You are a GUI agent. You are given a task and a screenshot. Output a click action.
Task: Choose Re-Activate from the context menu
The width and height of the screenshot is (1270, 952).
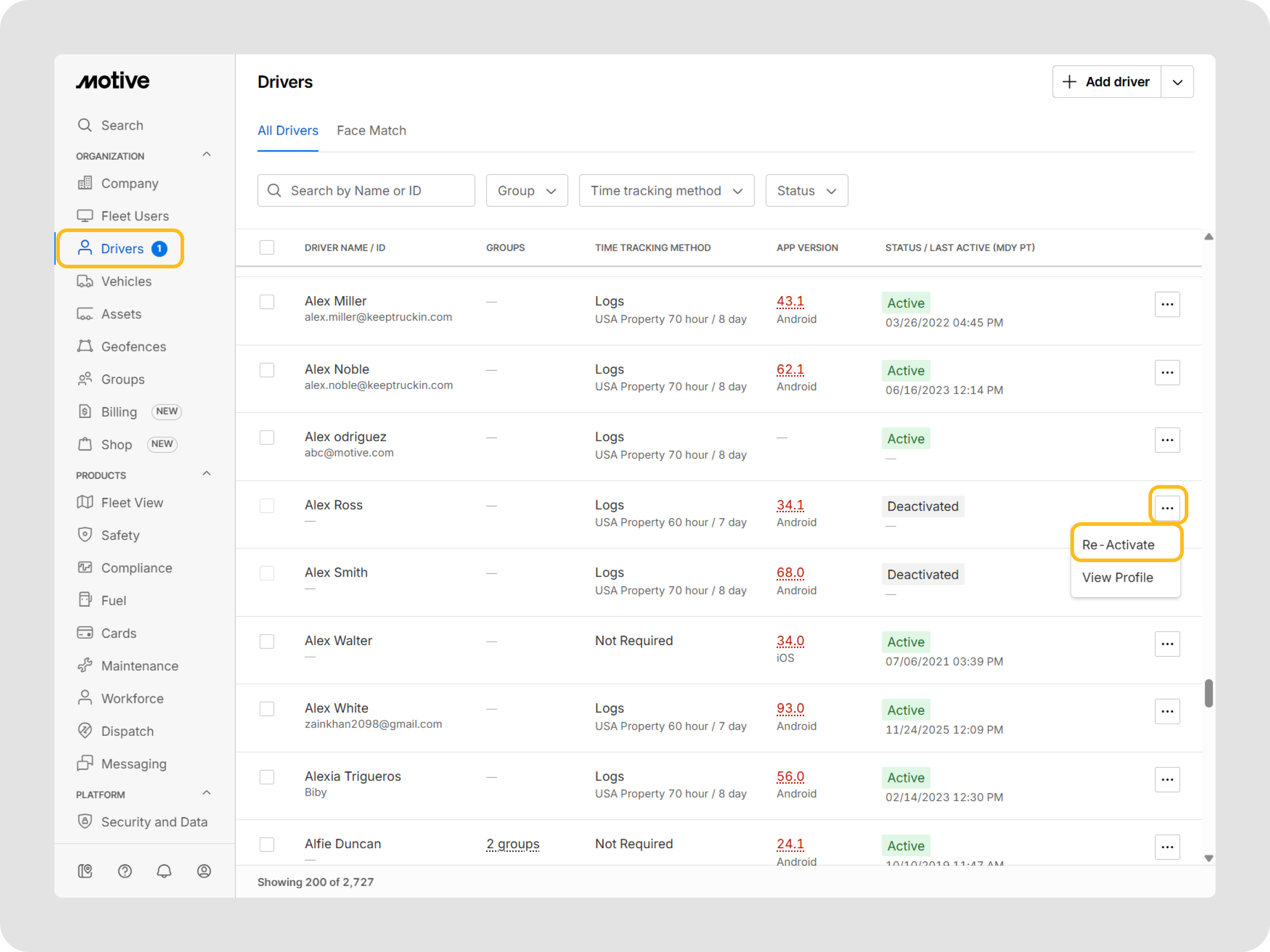[x=1118, y=544]
